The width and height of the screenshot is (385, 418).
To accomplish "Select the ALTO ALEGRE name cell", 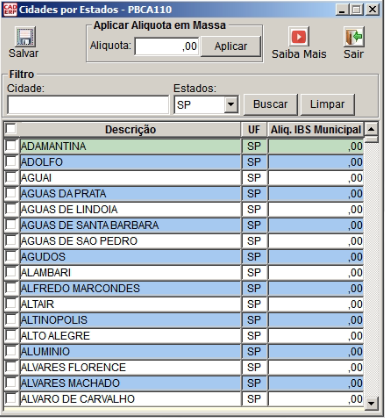I will [x=130, y=335].
